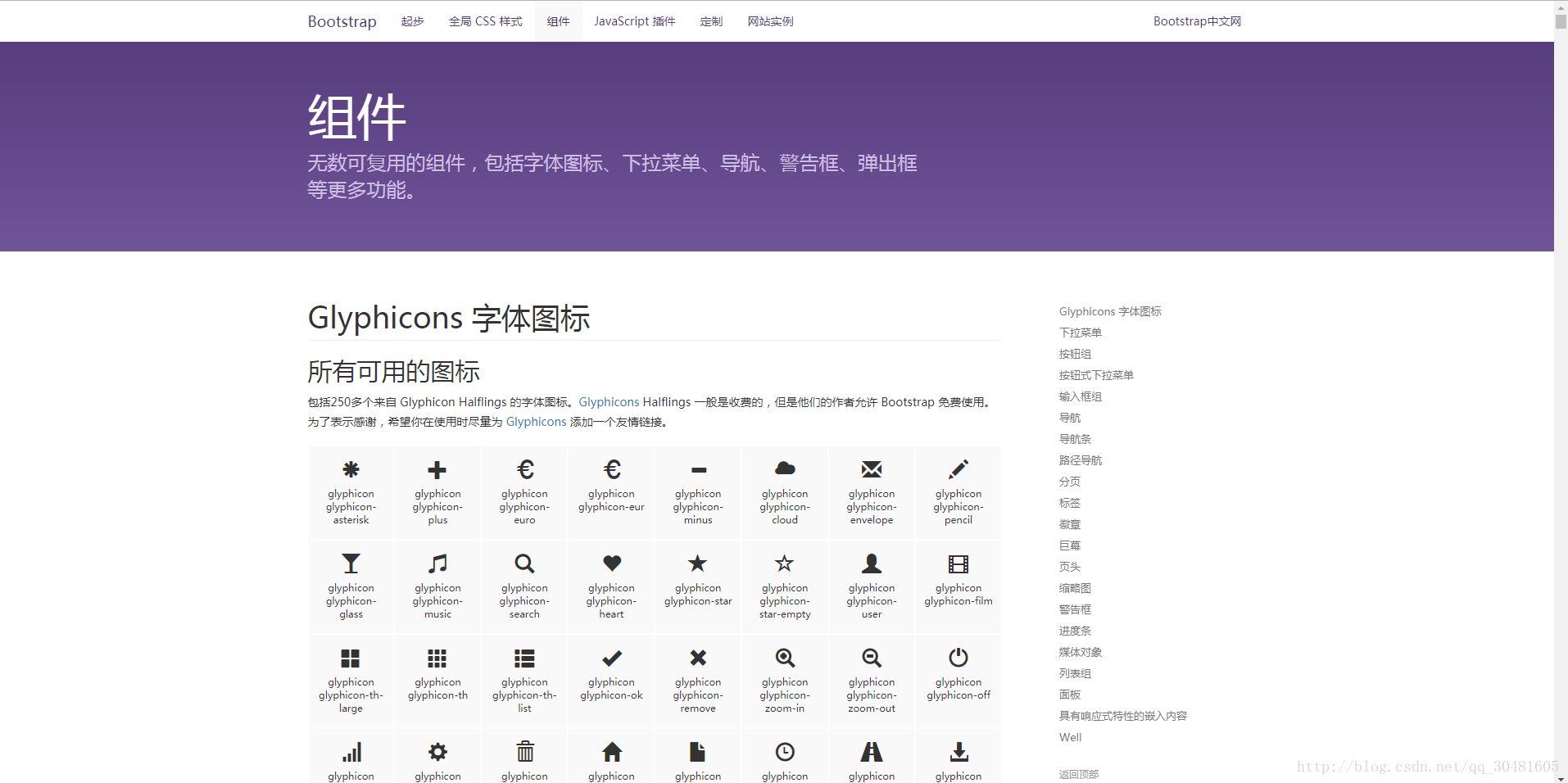1568x783 pixels.
Task: Click the signal bars icon
Action: tap(351, 752)
